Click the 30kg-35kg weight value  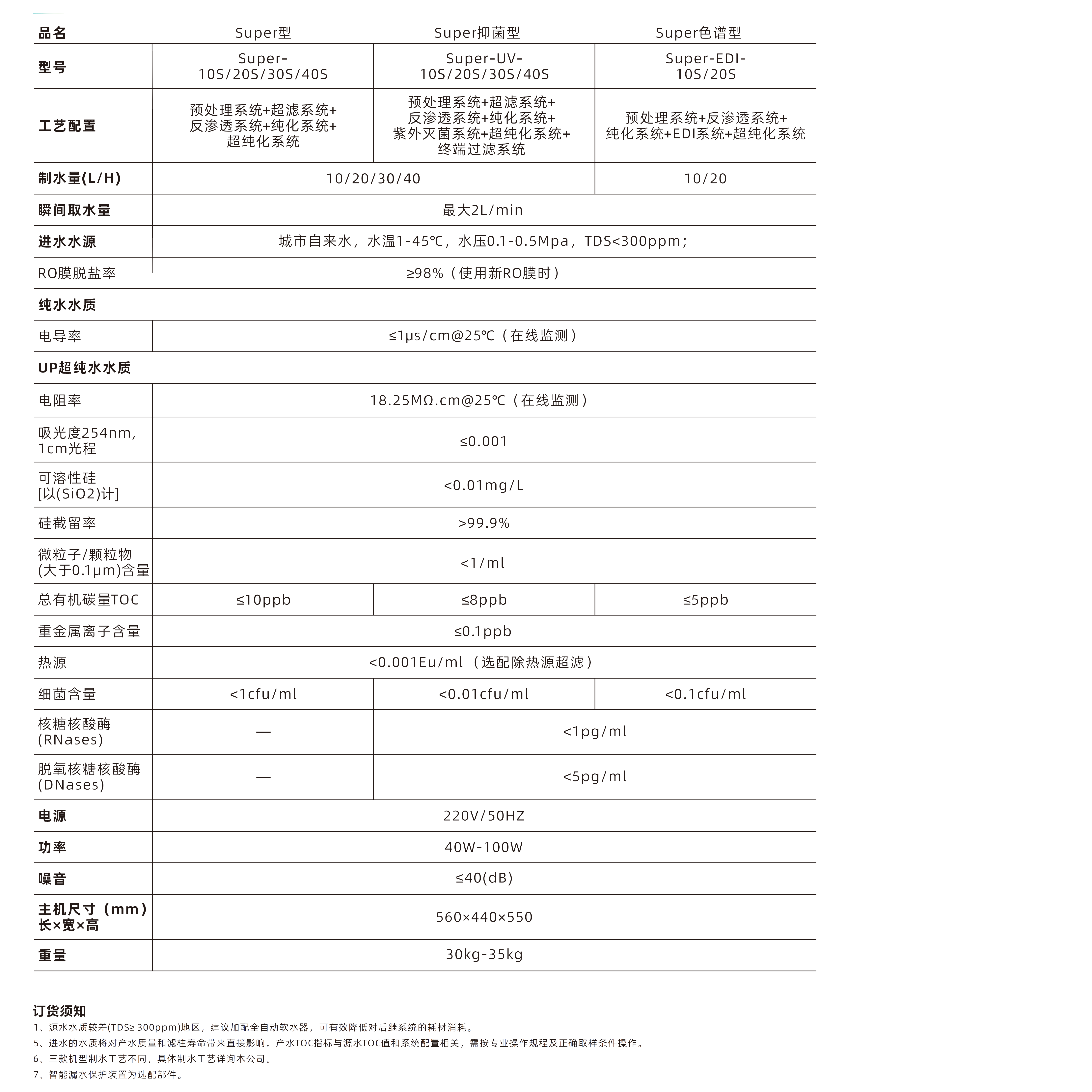pyautogui.click(x=484, y=955)
